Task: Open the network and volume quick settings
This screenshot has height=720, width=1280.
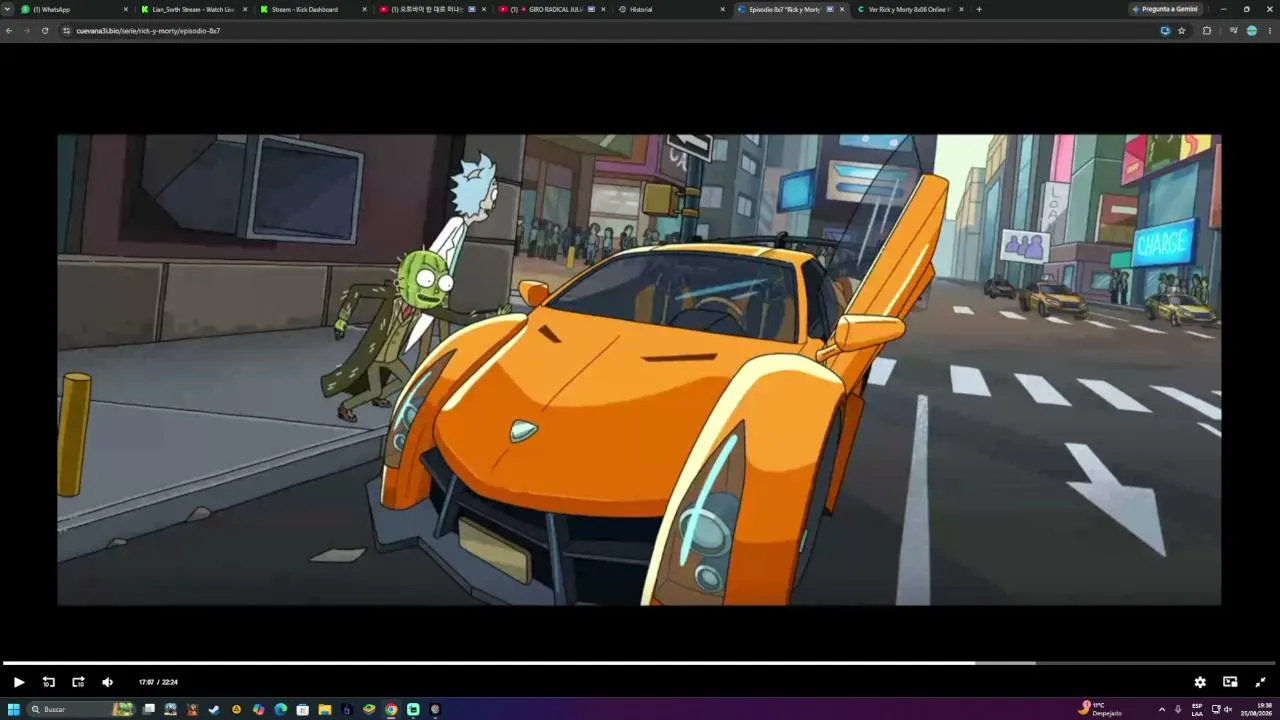Action: pos(1222,709)
